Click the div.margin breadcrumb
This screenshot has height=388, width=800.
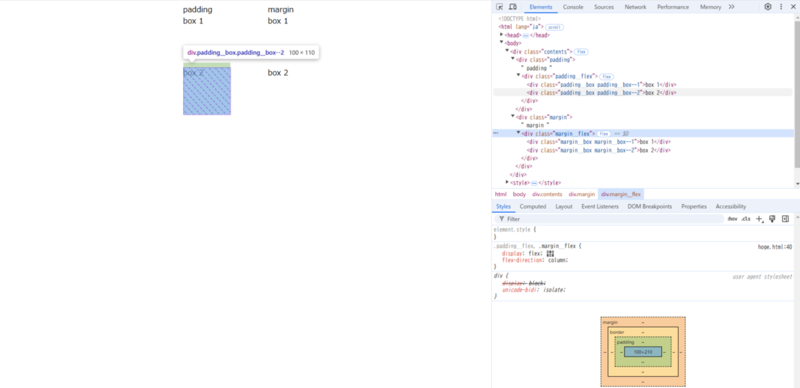click(582, 194)
